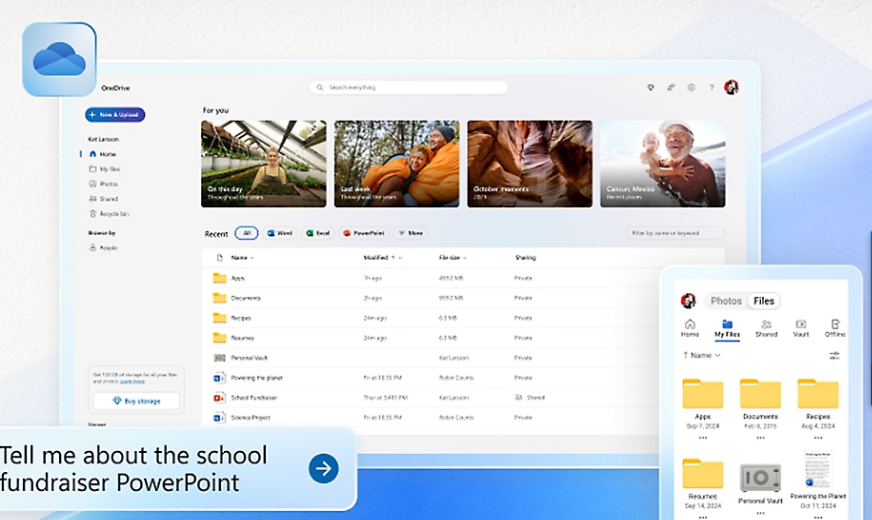Click the Search everything field
The image size is (872, 520).
click(409, 87)
